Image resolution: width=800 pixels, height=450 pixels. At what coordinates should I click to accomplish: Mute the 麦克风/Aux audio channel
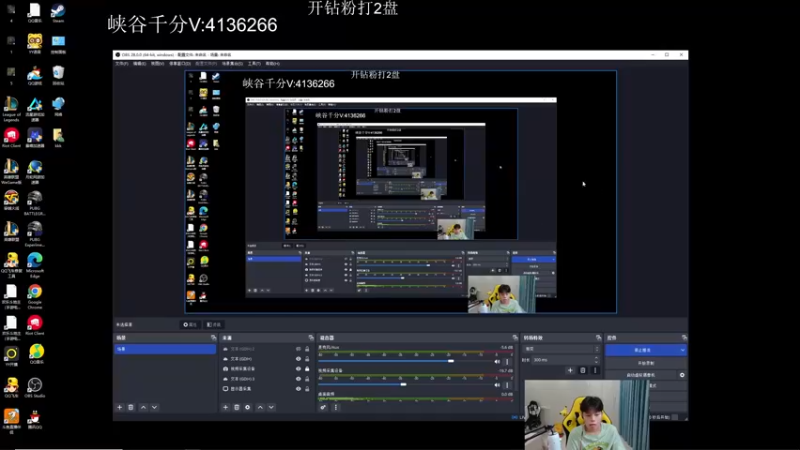497,361
